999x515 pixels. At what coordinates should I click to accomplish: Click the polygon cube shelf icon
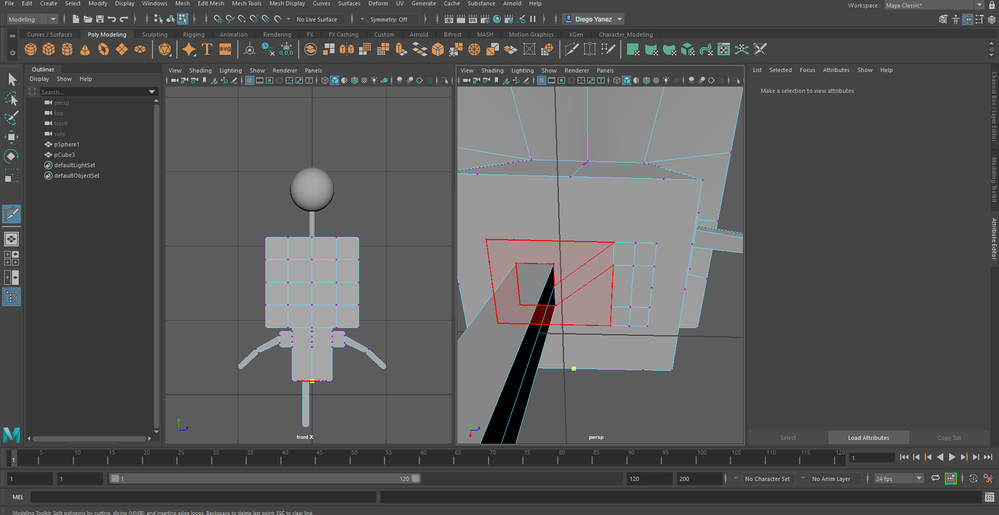point(50,49)
